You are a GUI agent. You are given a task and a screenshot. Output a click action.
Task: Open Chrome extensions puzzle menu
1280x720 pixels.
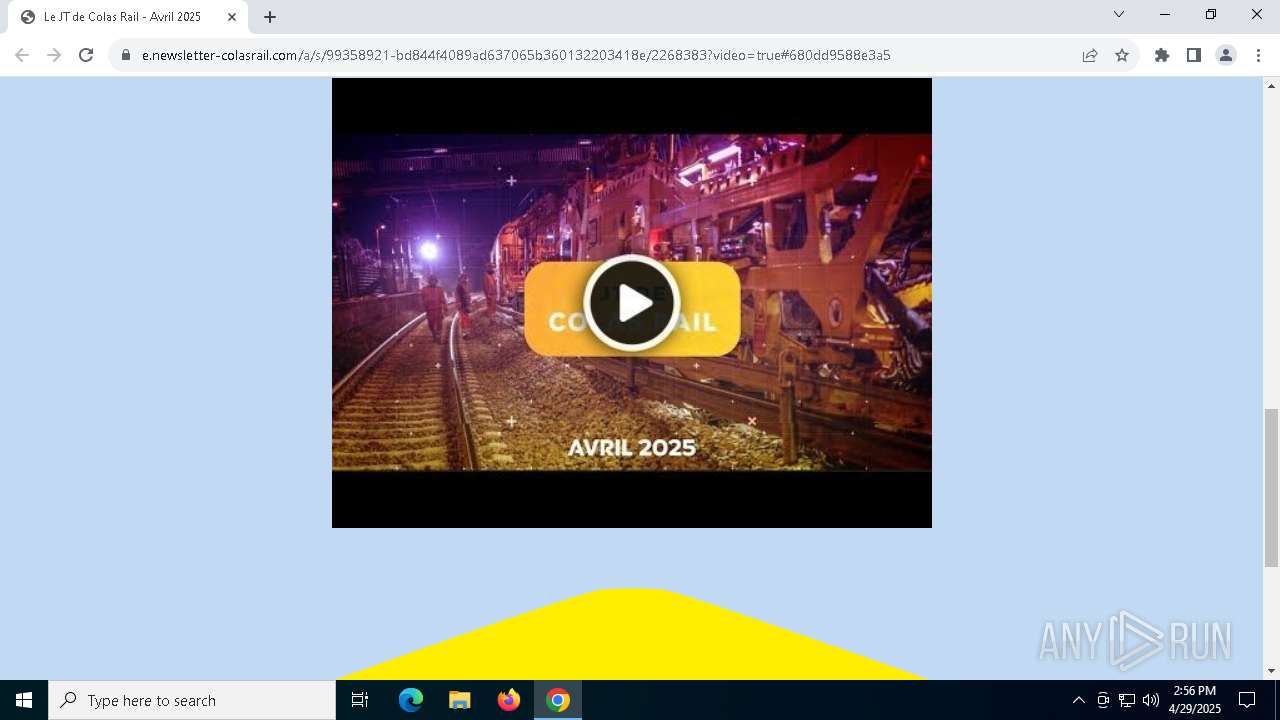coord(1162,55)
